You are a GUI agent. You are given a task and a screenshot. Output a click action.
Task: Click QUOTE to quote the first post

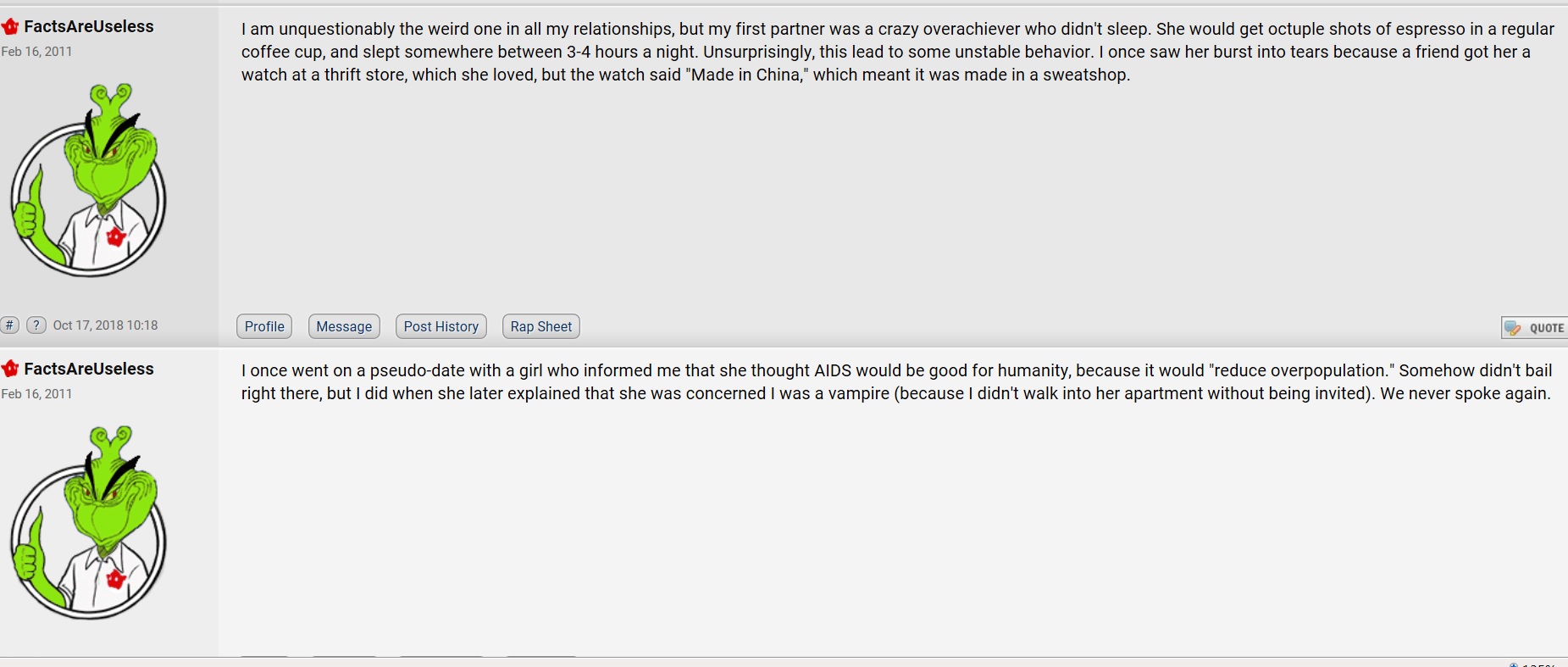point(1535,328)
